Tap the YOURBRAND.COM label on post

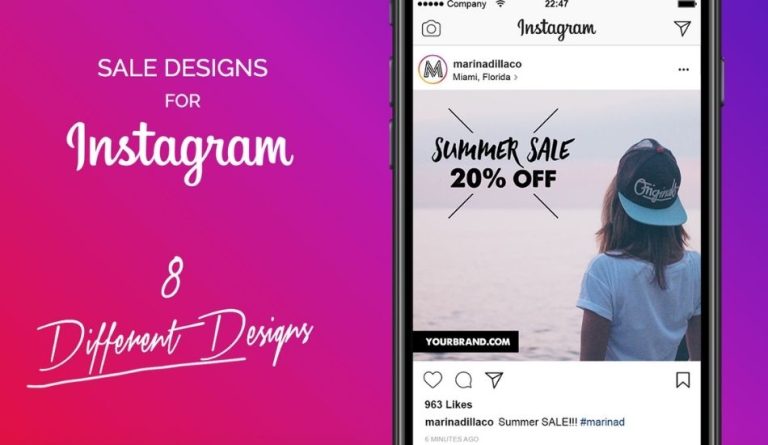coord(466,342)
